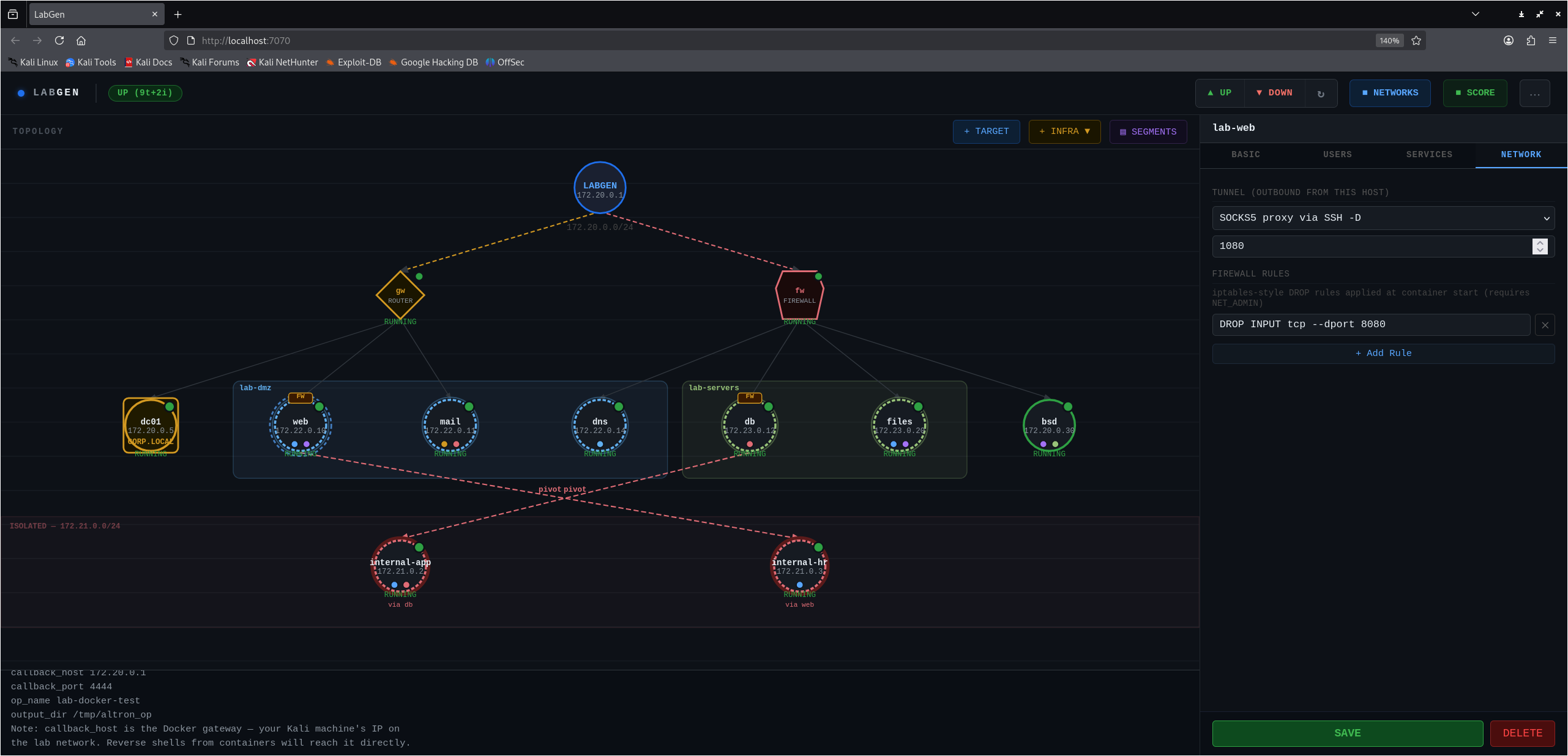Save the lab-web host configuration
The image size is (1568, 756).
click(x=1347, y=733)
